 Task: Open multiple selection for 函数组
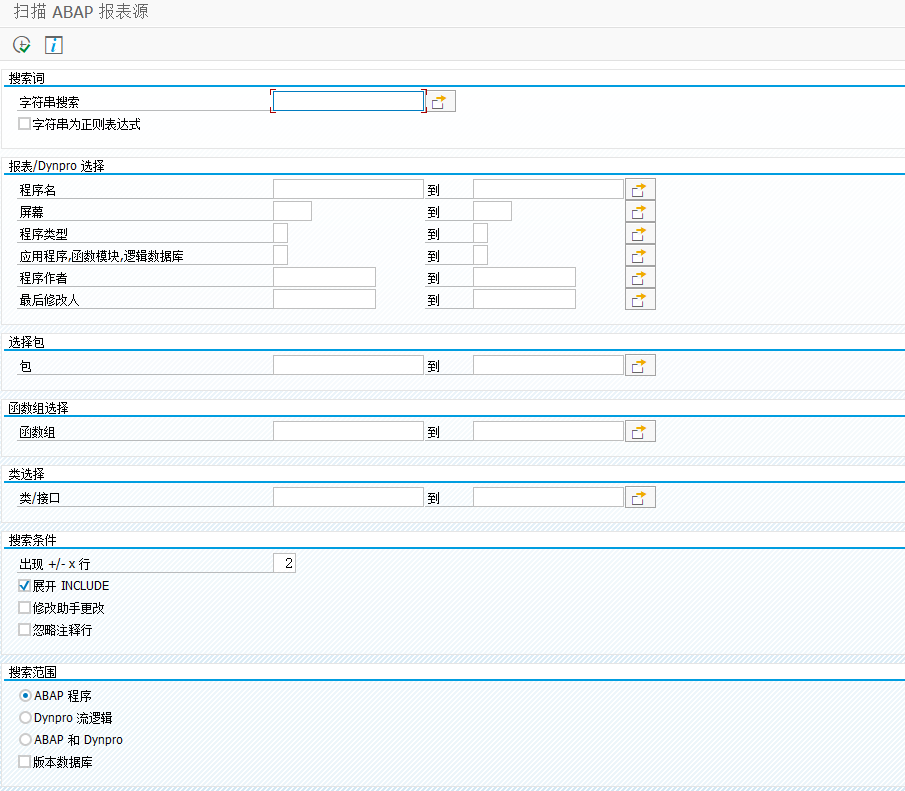(x=639, y=430)
